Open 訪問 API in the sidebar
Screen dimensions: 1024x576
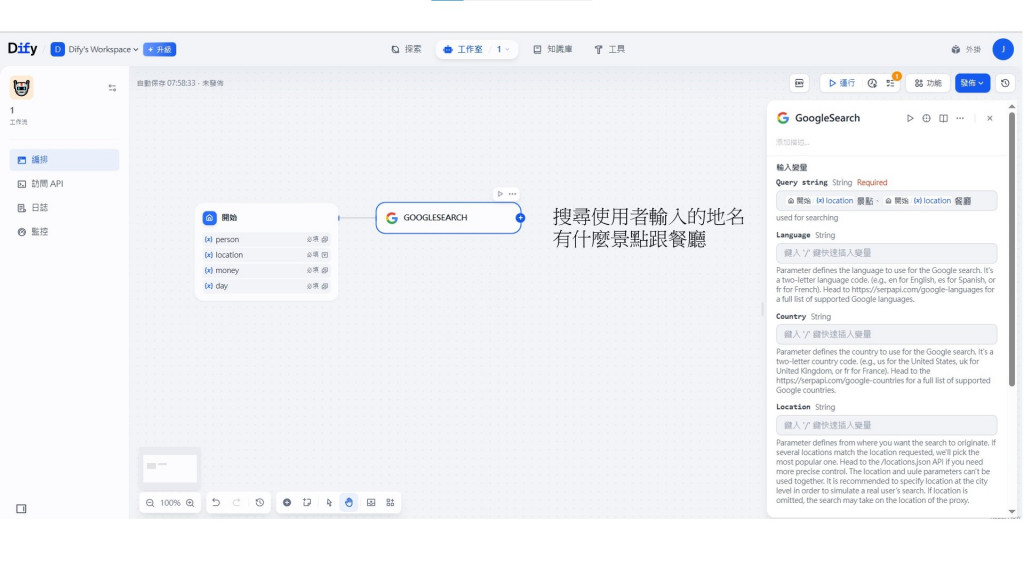pos(64,184)
